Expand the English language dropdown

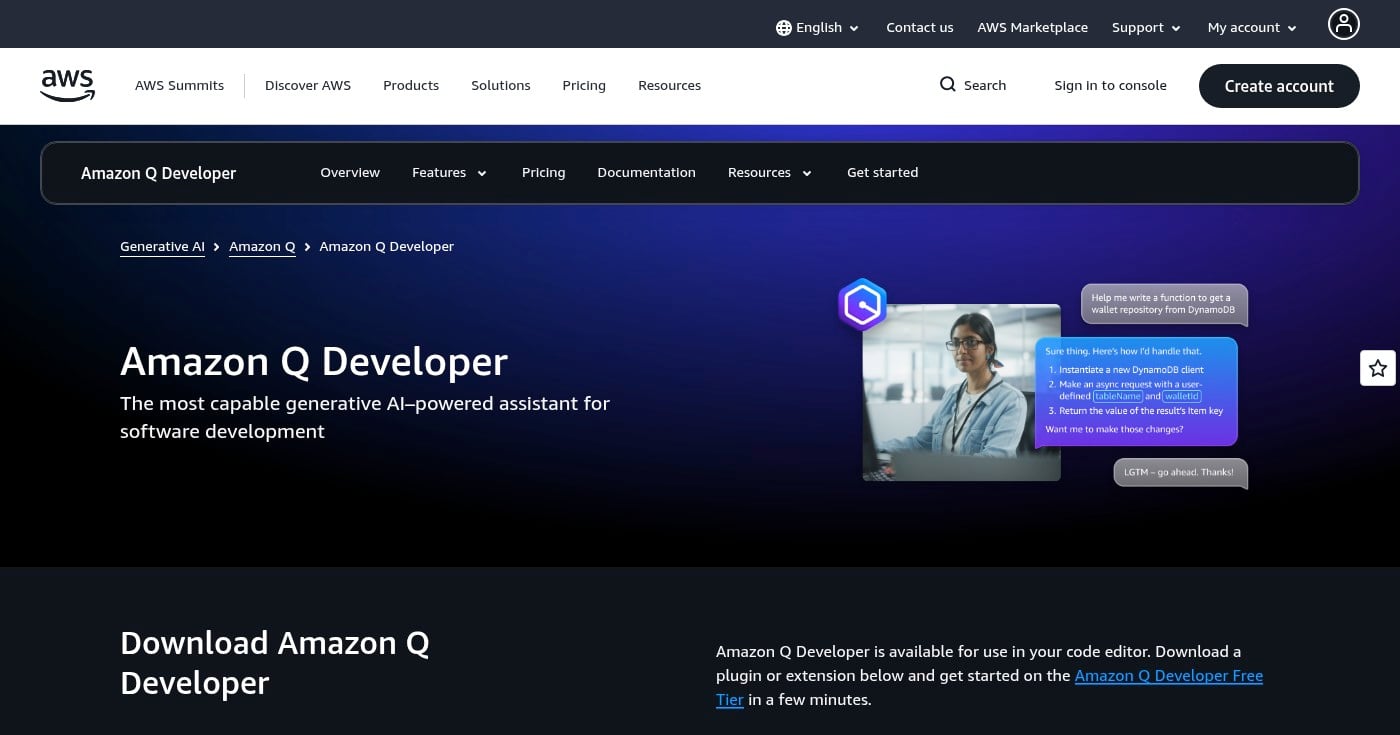click(818, 28)
